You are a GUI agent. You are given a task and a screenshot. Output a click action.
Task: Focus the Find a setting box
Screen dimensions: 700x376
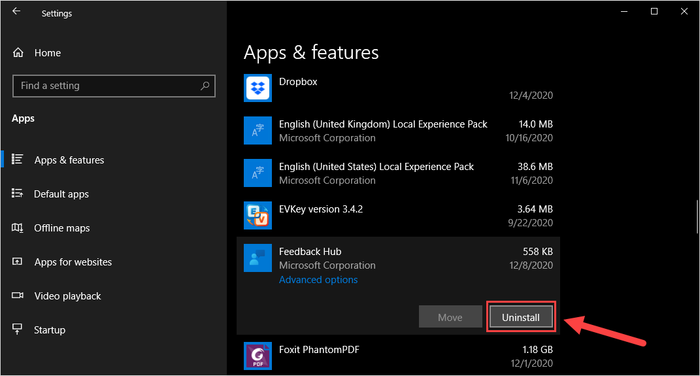pyautogui.click(x=114, y=86)
